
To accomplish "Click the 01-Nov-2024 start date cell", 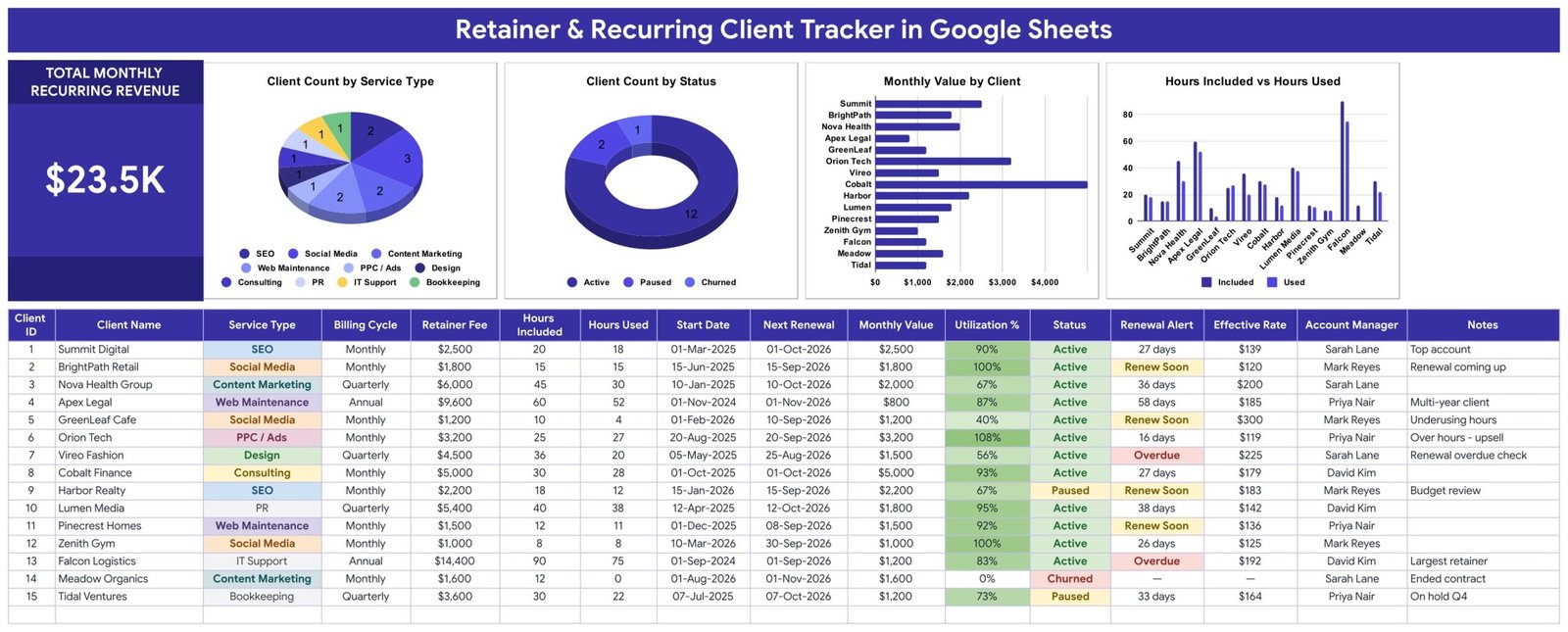I will [703, 403].
